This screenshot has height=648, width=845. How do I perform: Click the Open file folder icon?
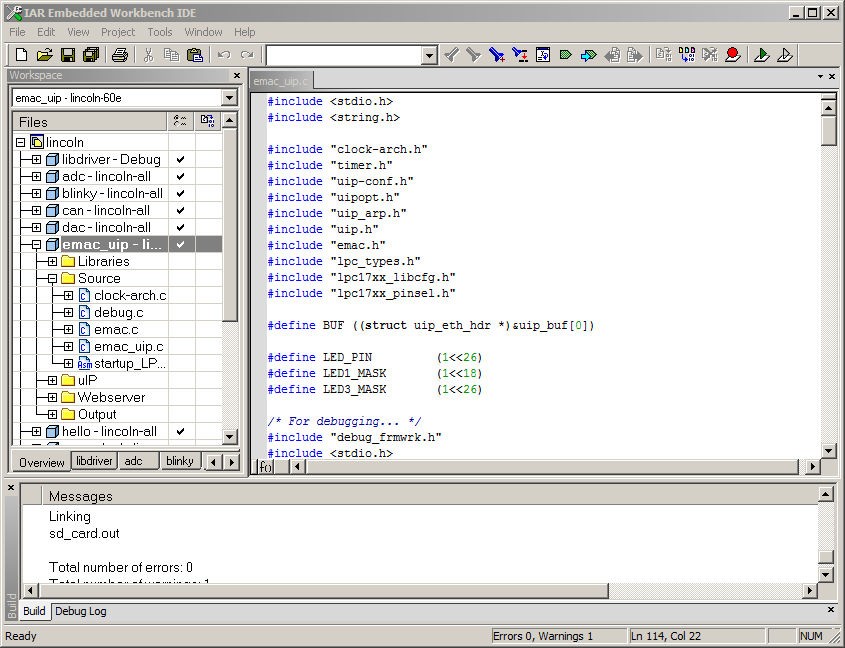point(44,55)
